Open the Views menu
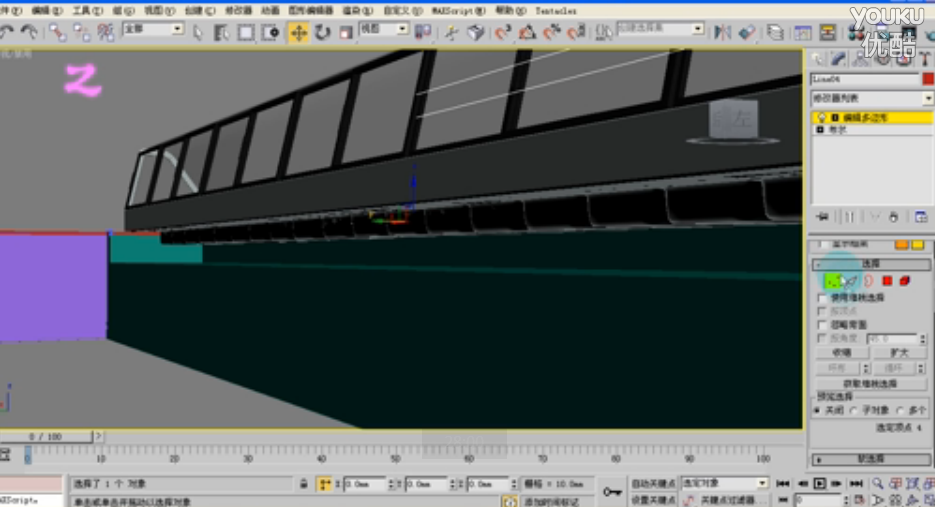Viewport: 935px width, 507px height. [160, 11]
